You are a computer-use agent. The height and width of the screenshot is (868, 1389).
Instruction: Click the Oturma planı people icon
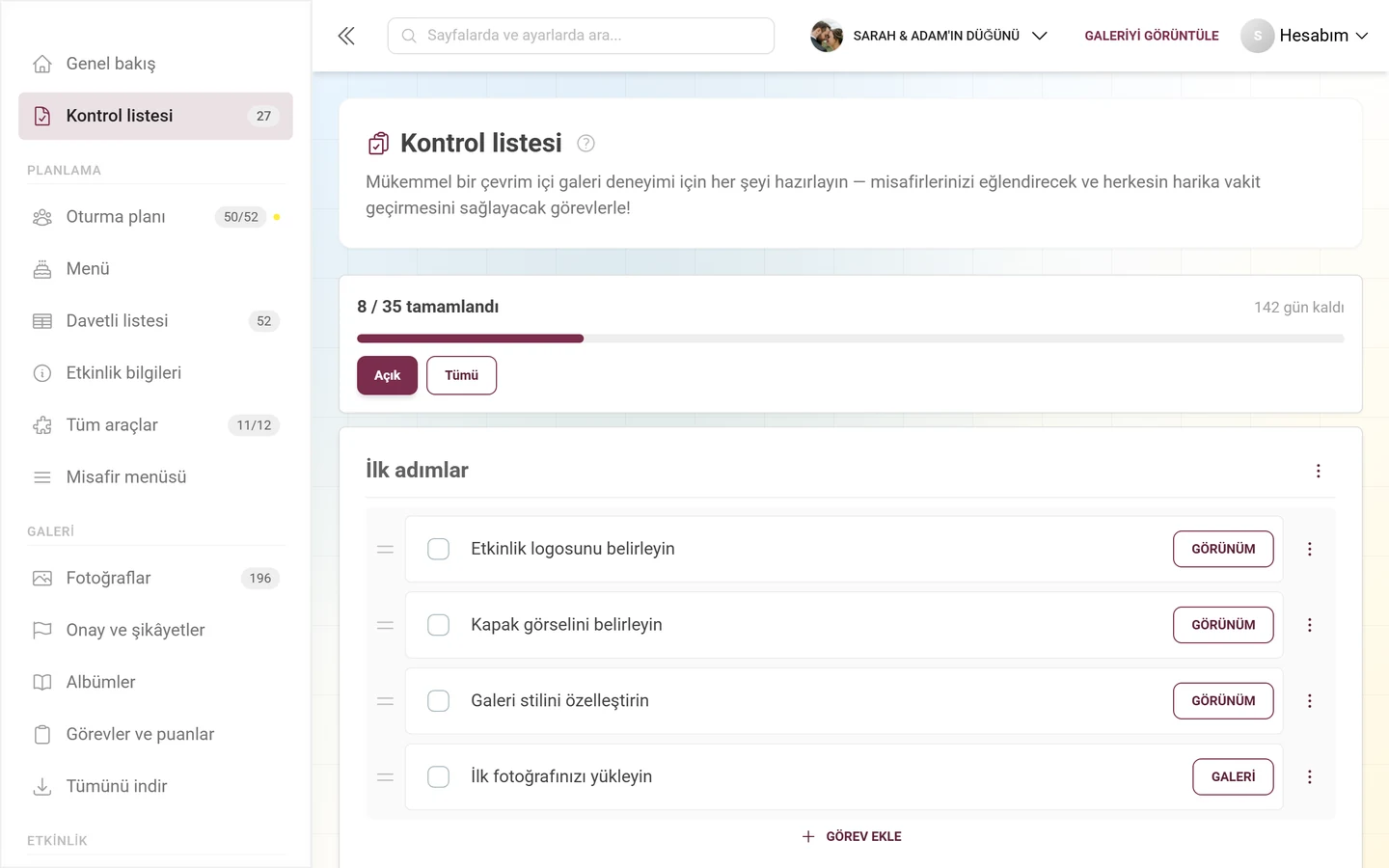click(x=42, y=217)
